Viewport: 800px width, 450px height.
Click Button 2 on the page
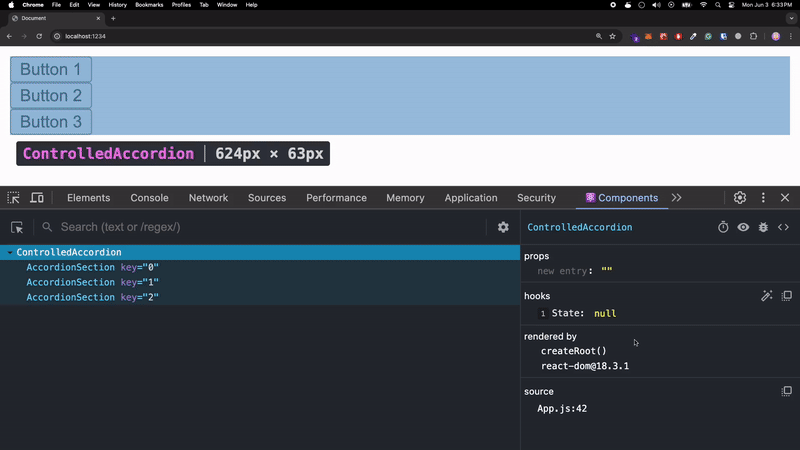(x=51, y=95)
